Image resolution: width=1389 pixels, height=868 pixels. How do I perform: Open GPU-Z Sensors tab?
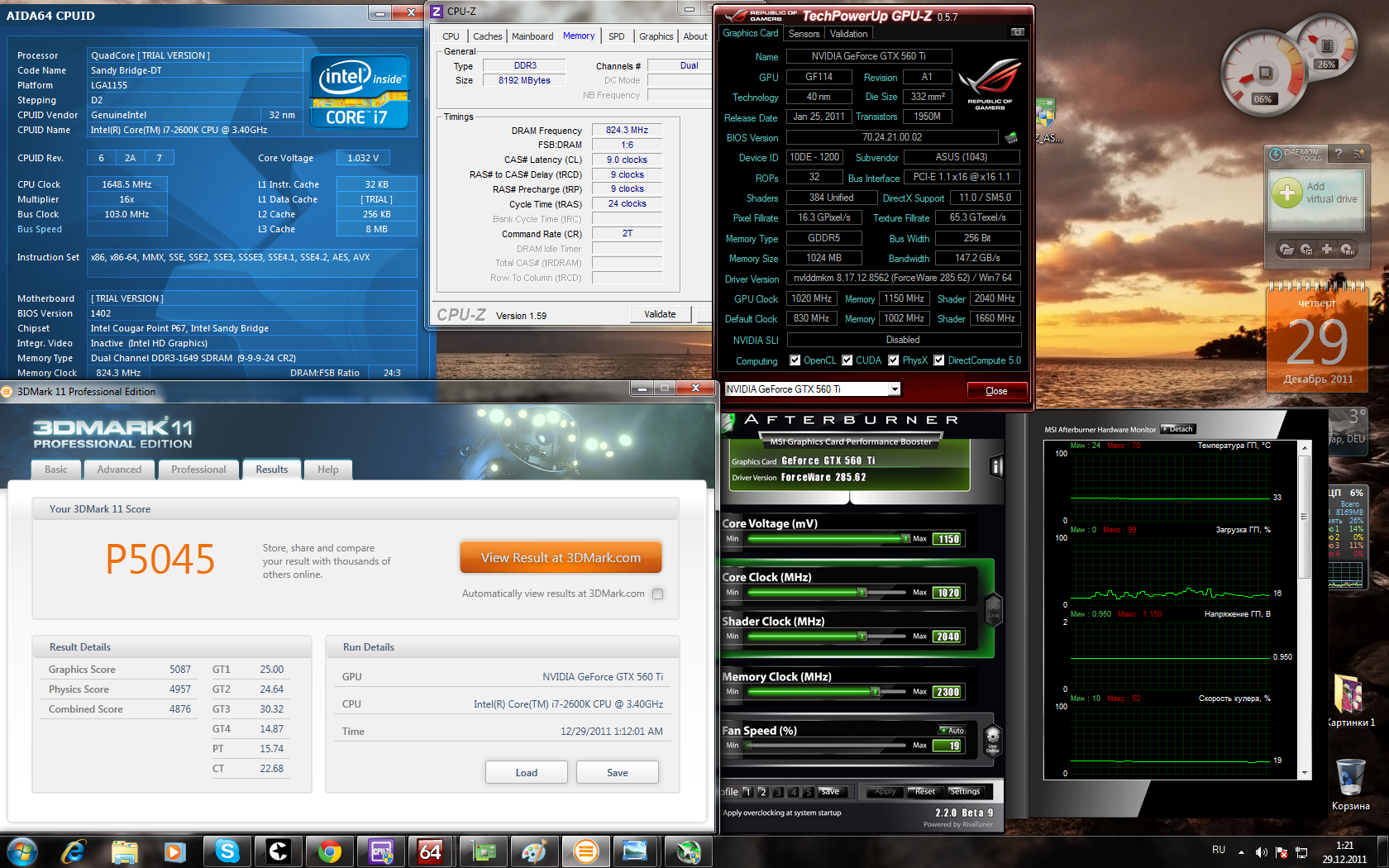[804, 34]
